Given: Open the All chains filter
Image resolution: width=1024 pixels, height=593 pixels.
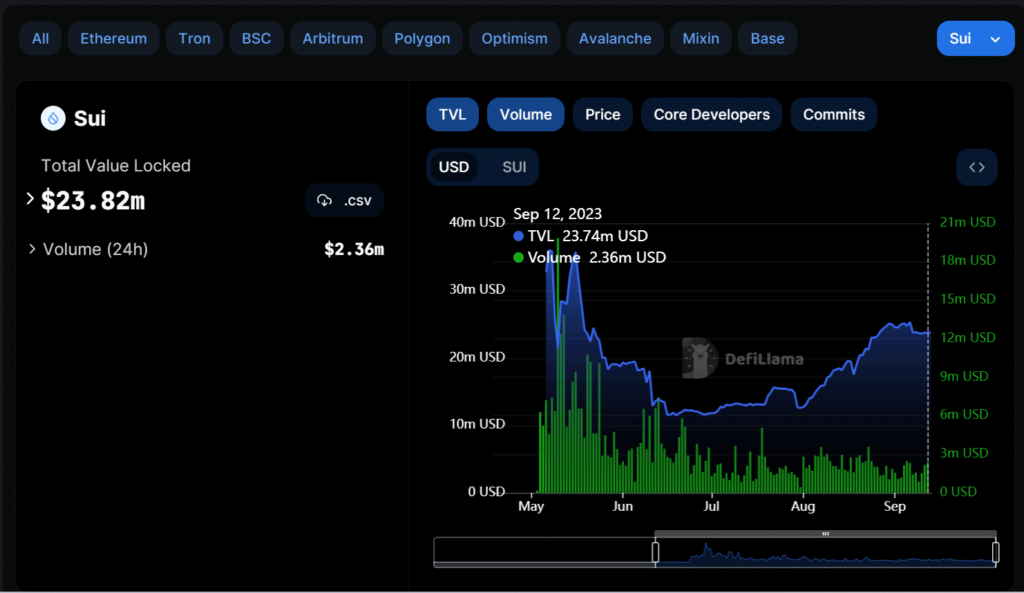Looking at the screenshot, I should [x=40, y=38].
